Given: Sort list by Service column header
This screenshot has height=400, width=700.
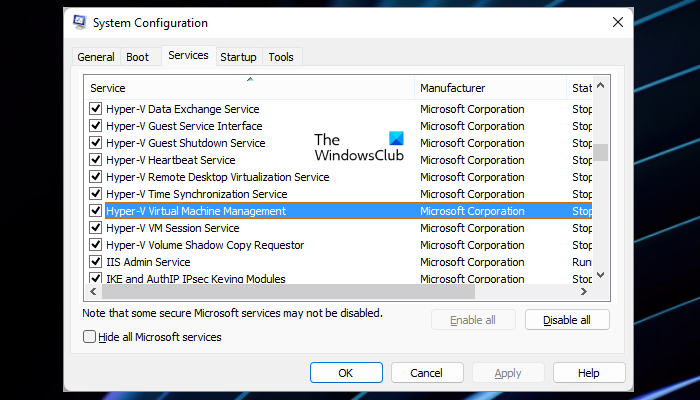Looking at the screenshot, I should coord(248,88).
